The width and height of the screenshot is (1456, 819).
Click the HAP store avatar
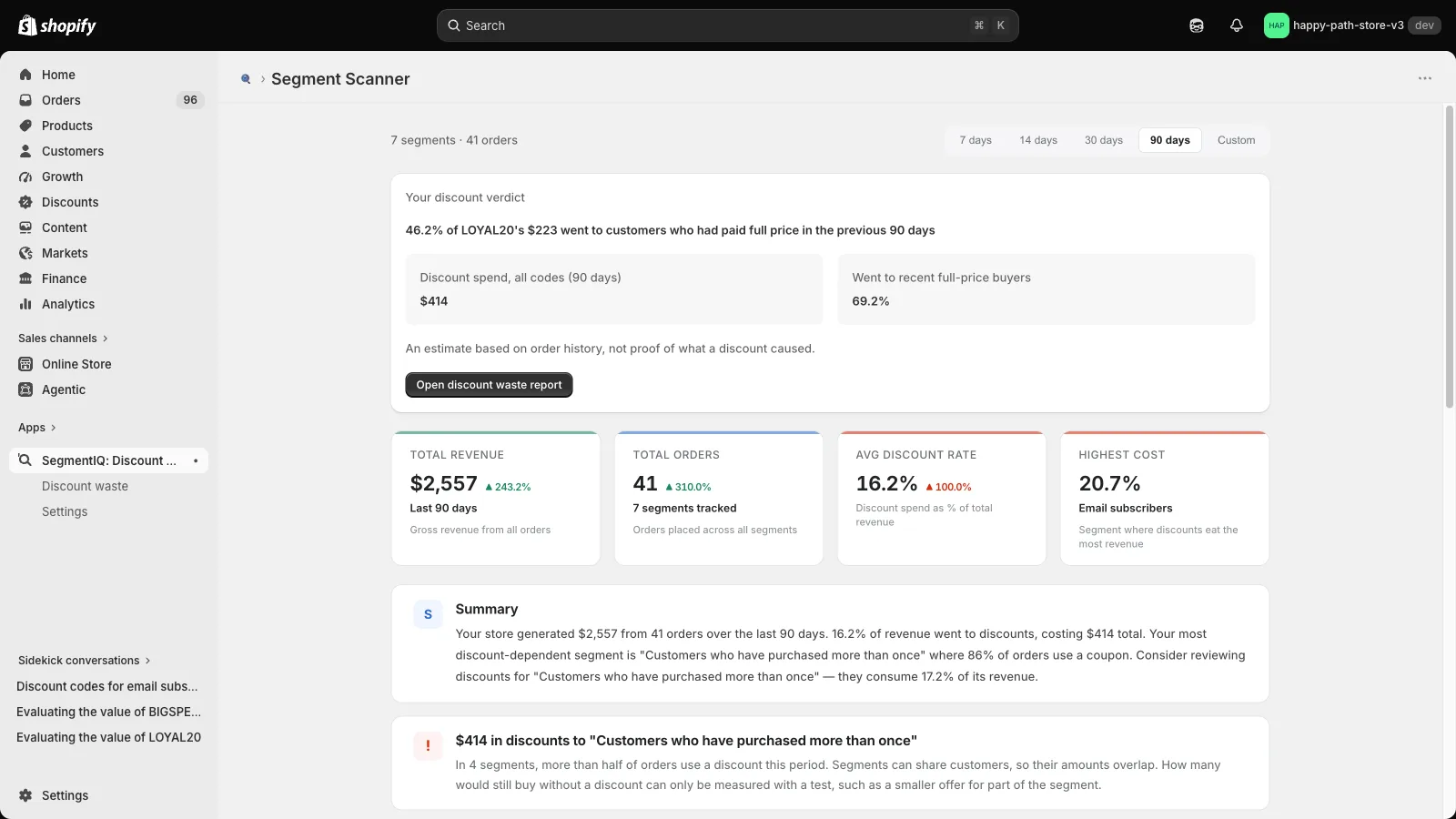coord(1276,25)
